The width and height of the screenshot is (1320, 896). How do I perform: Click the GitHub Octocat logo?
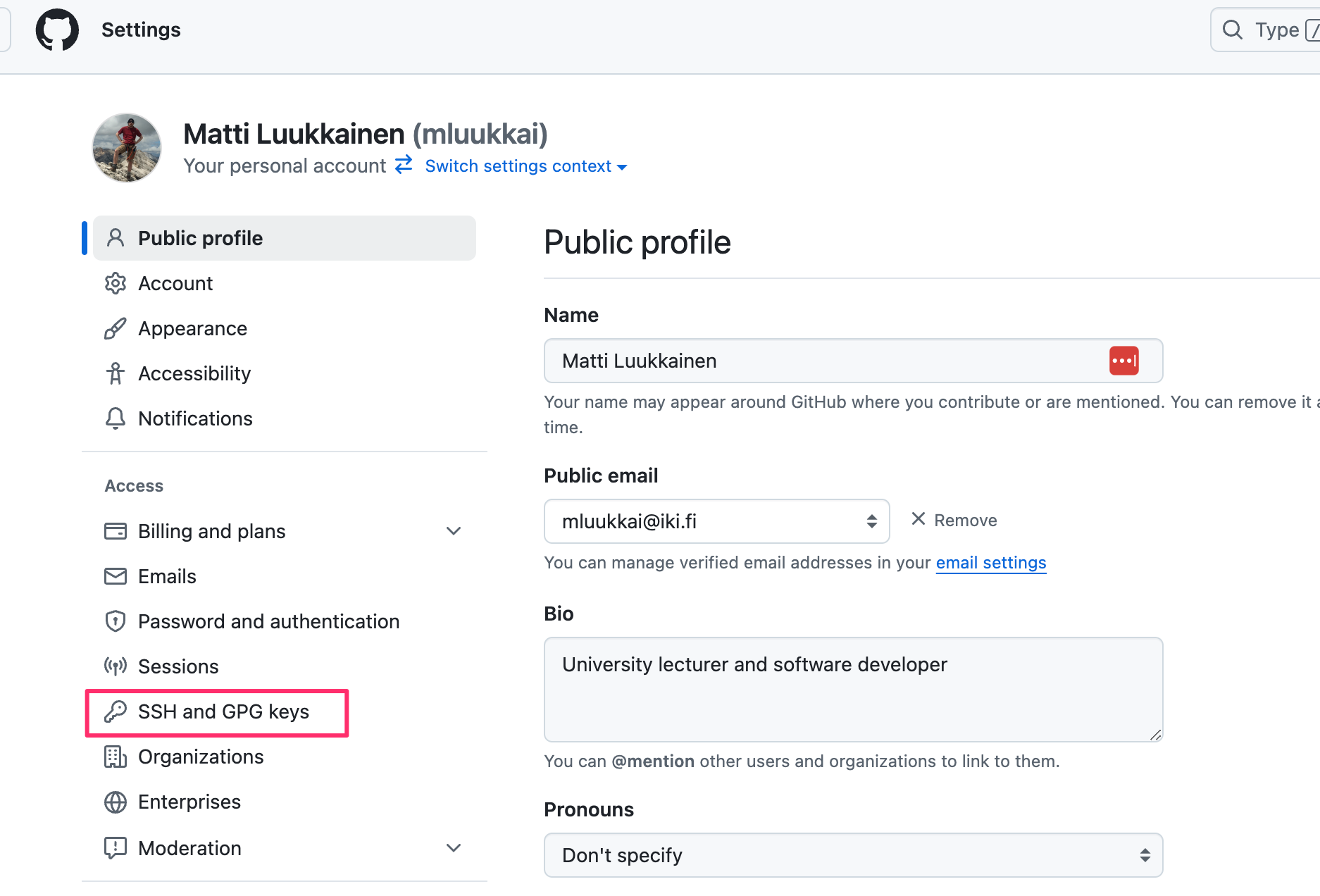[x=57, y=30]
